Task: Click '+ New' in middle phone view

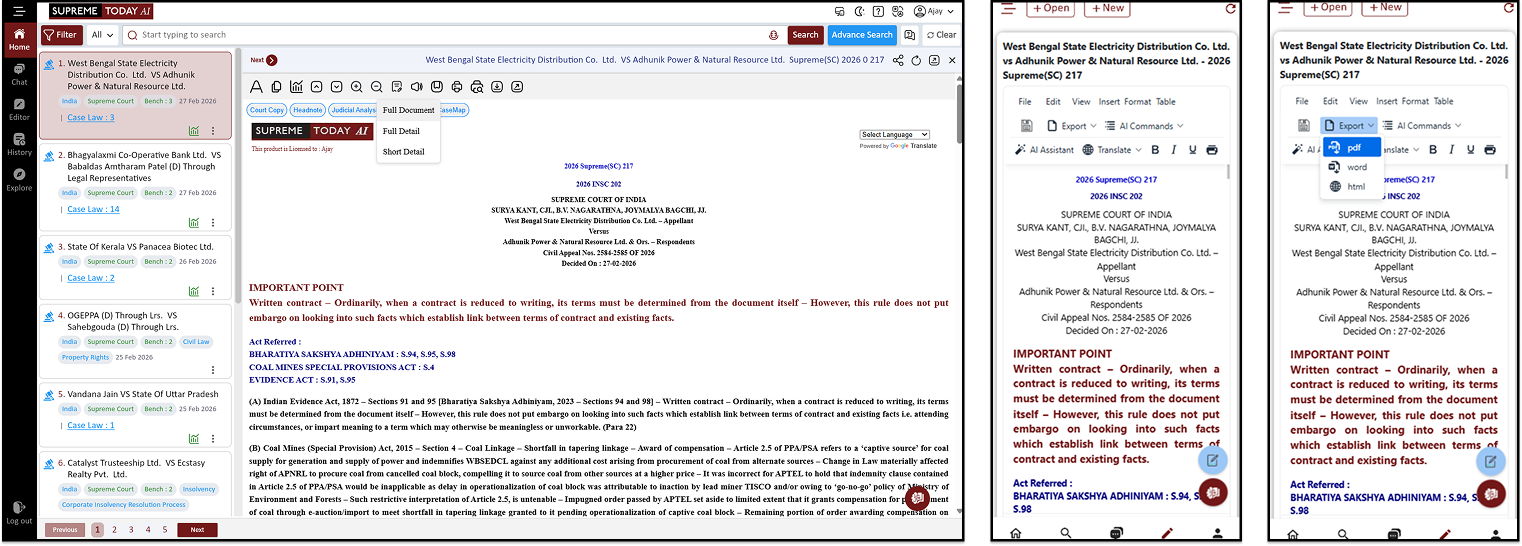Action: pyautogui.click(x=1106, y=7)
